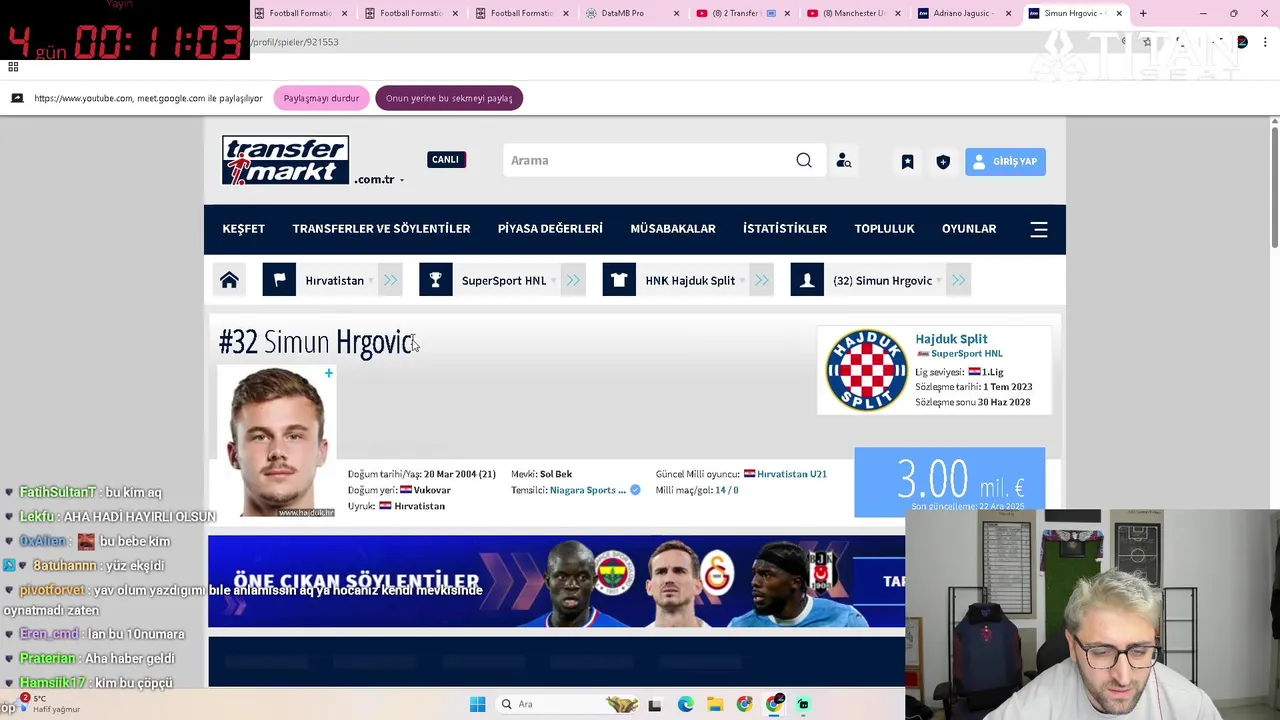Close the DataMB Pro tab
This screenshot has height=720, width=1280.
(677, 13)
